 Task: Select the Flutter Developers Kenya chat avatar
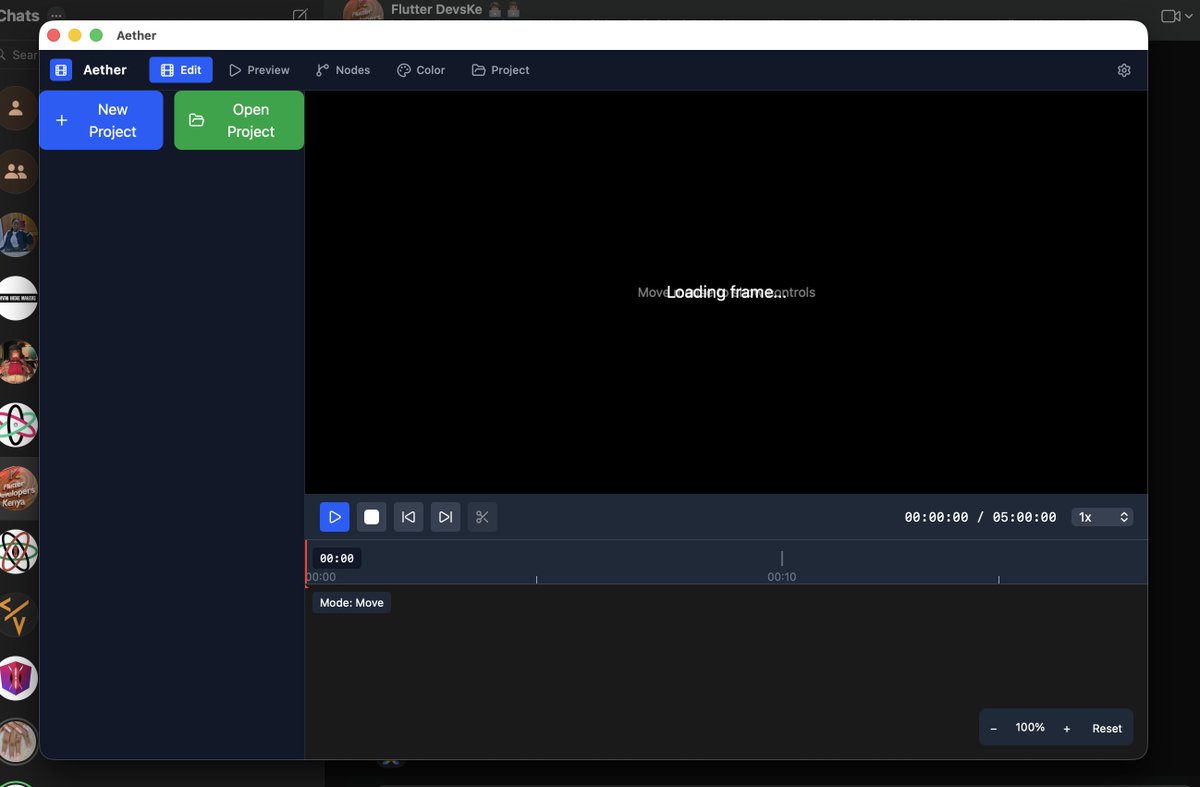pyautogui.click(x=18, y=489)
